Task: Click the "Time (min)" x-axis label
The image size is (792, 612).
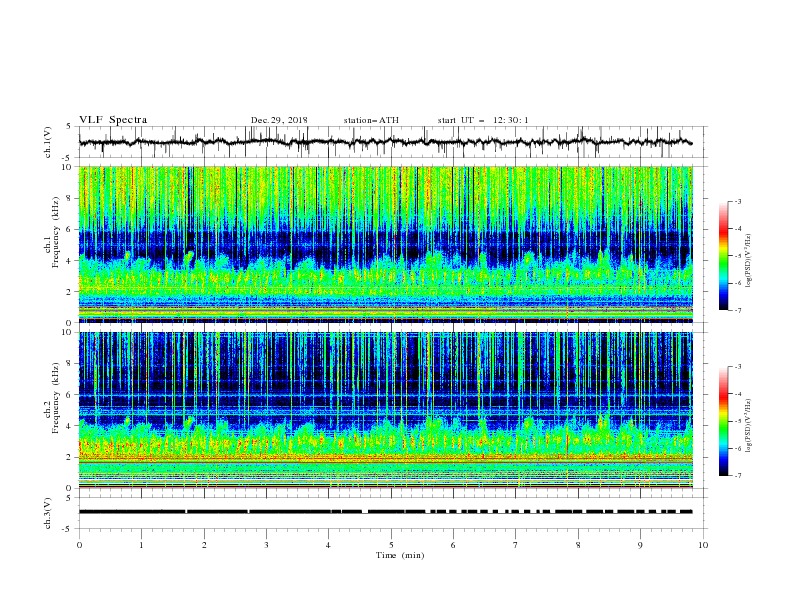Action: tap(400, 555)
